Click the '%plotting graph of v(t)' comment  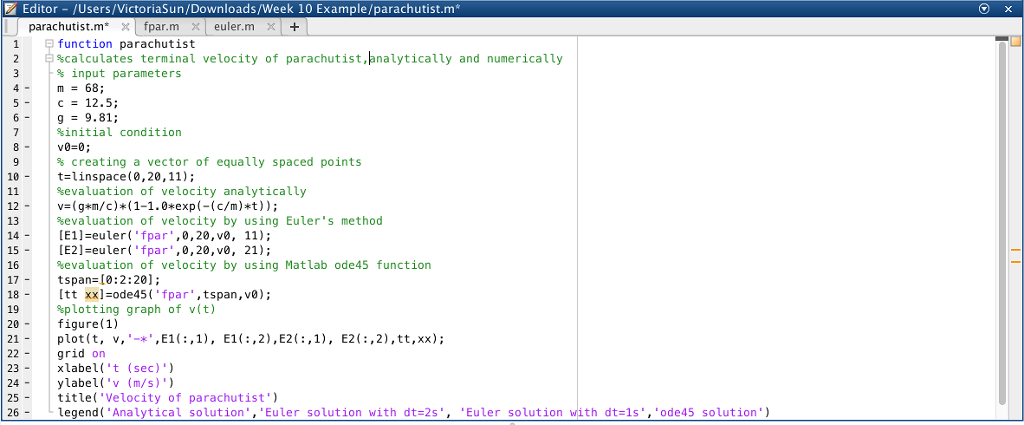pyautogui.click(x=136, y=309)
